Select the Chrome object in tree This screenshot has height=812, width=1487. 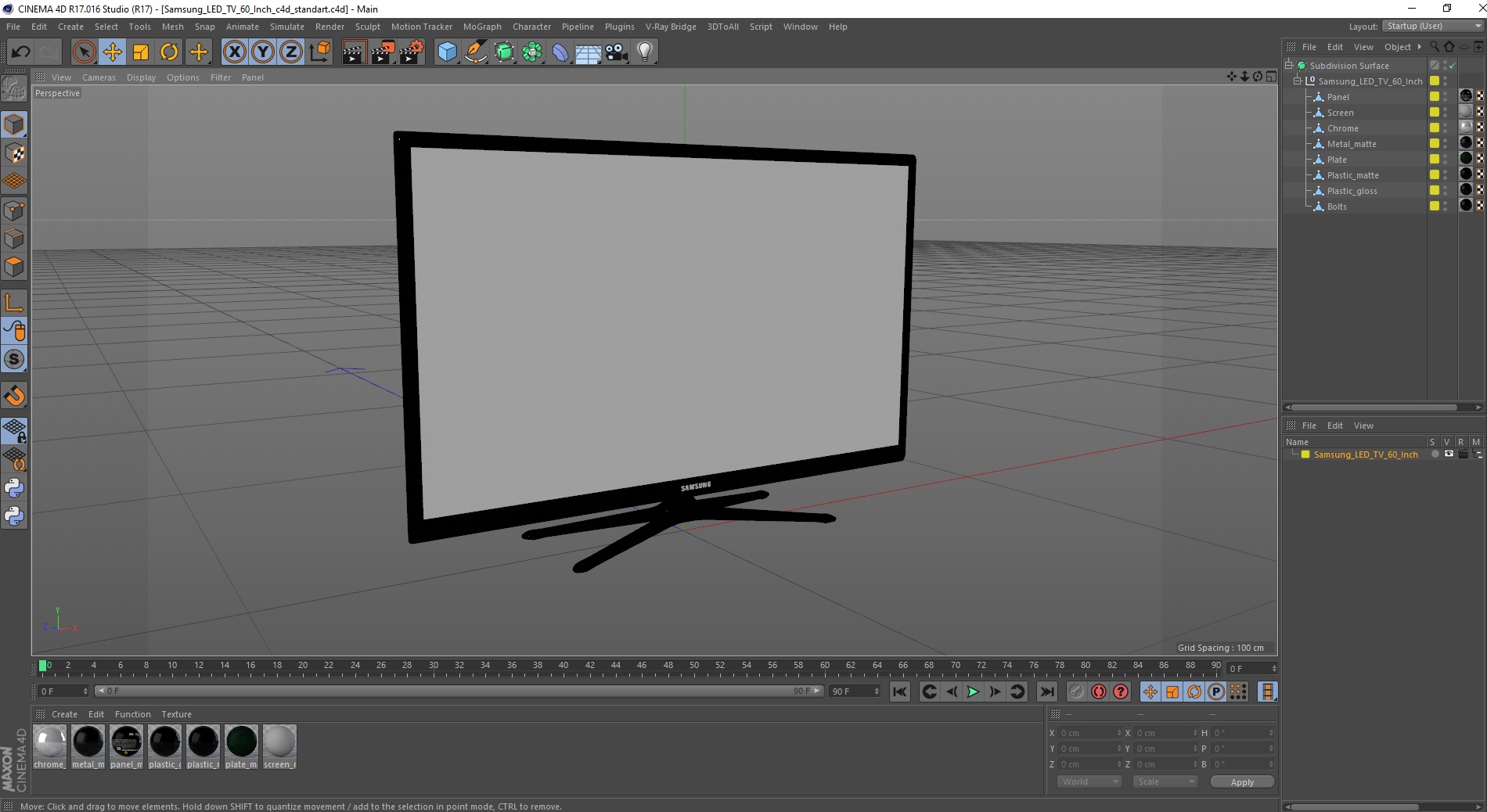1342,128
